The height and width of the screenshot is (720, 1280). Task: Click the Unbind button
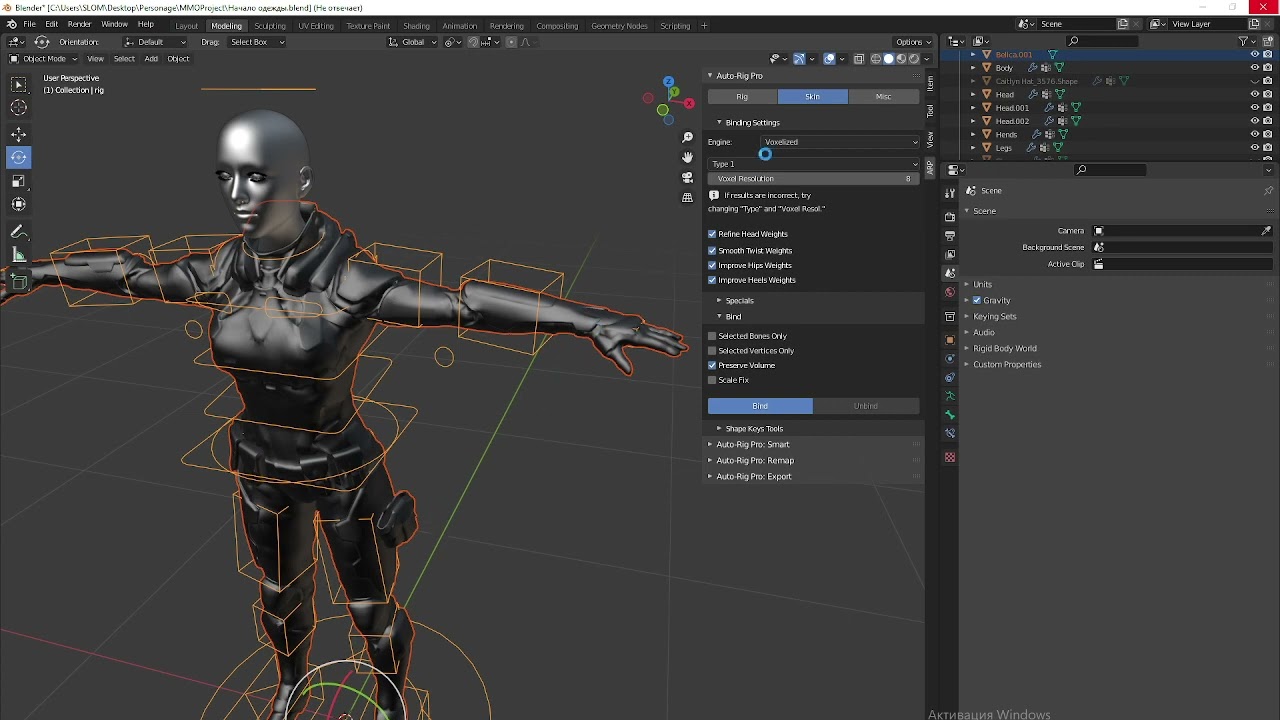click(x=866, y=406)
